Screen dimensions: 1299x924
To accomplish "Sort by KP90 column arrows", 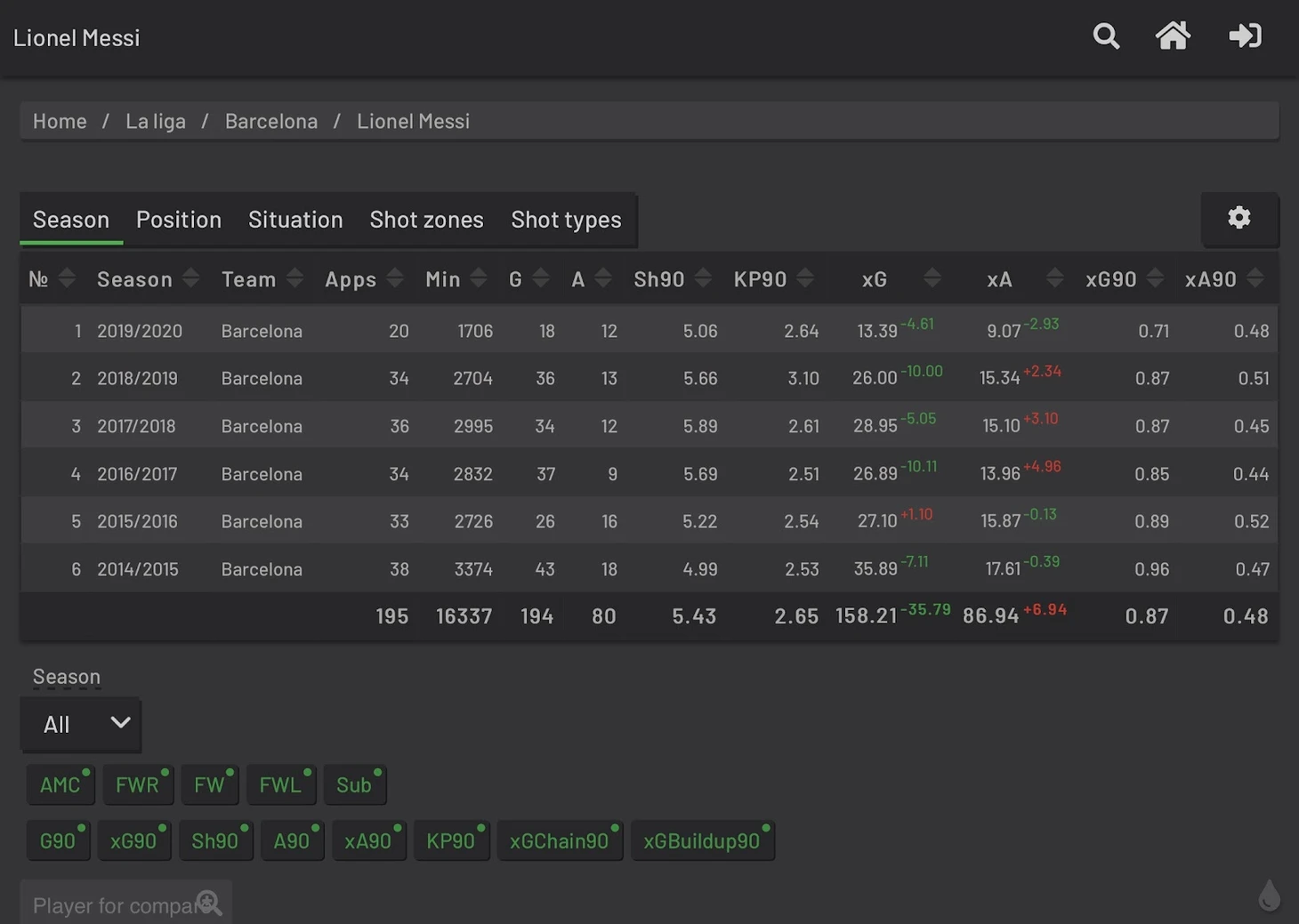I will point(805,278).
